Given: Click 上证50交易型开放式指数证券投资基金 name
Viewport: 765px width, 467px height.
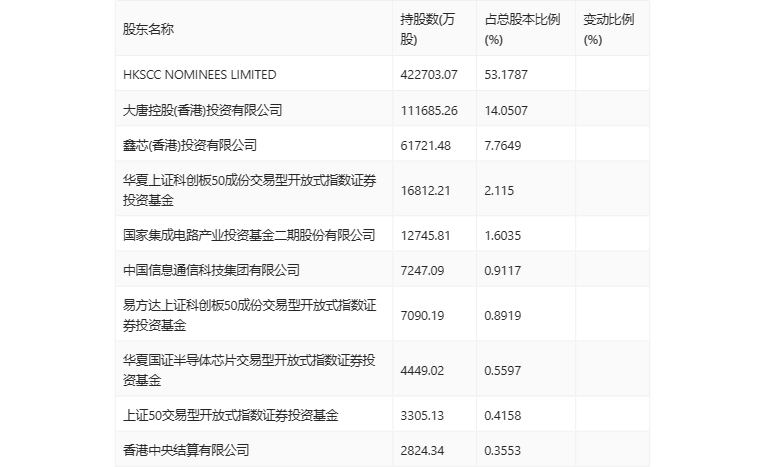Looking at the screenshot, I should coord(230,415).
